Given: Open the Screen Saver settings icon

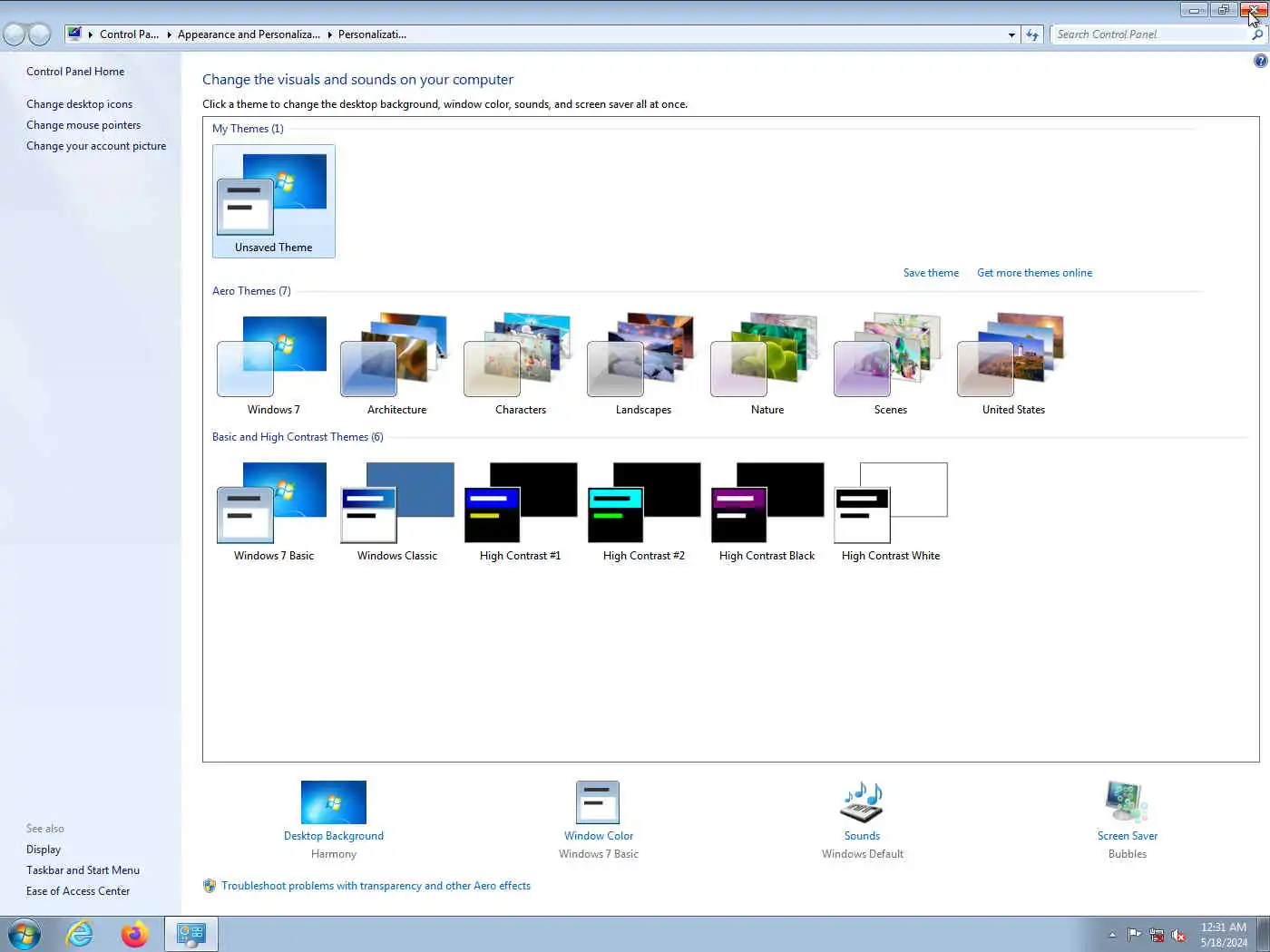Looking at the screenshot, I should pos(1127,802).
